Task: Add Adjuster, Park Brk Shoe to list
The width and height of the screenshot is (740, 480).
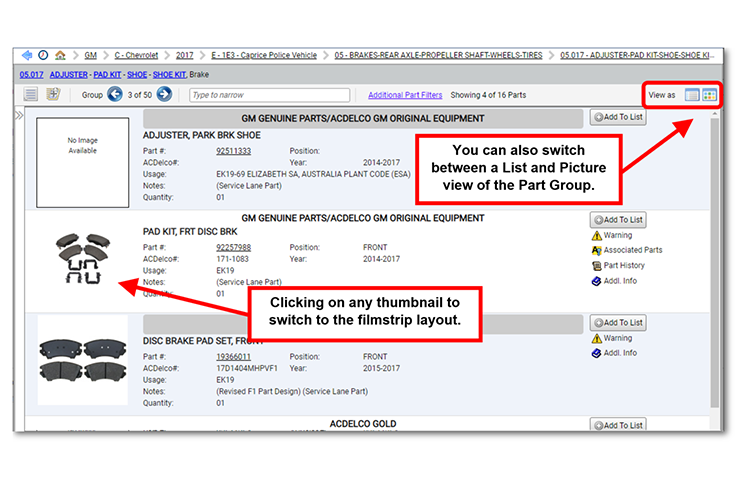Action: click(x=617, y=117)
